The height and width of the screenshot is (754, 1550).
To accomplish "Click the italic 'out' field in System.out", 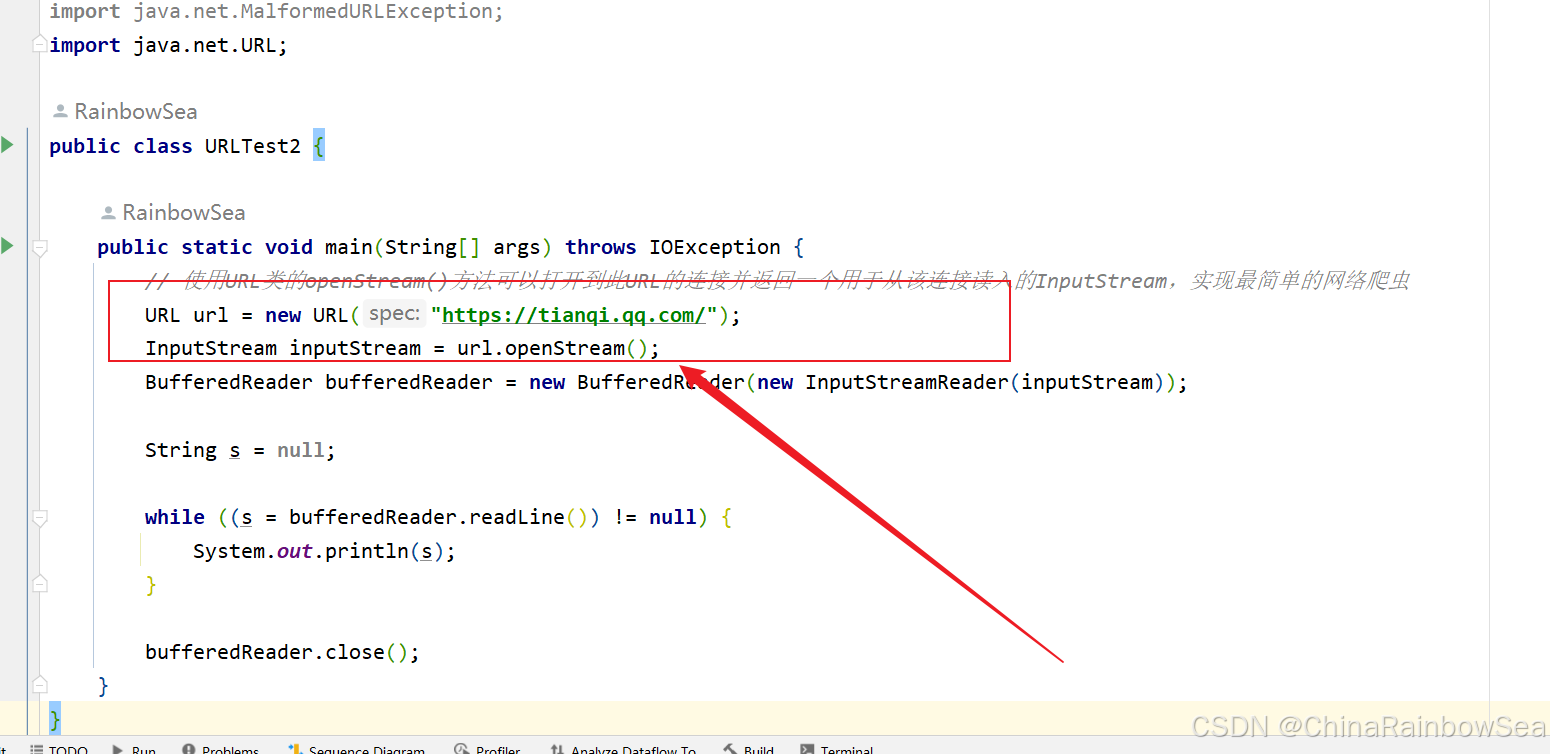I will click(295, 551).
